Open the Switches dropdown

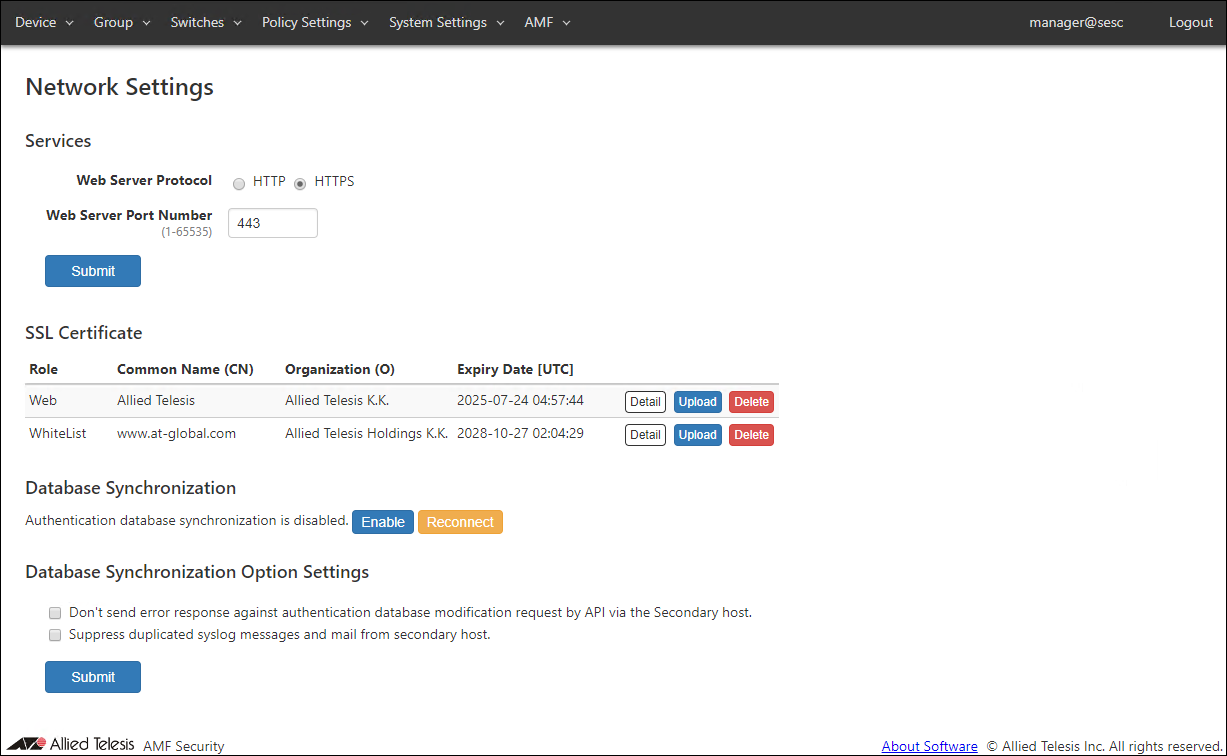206,22
